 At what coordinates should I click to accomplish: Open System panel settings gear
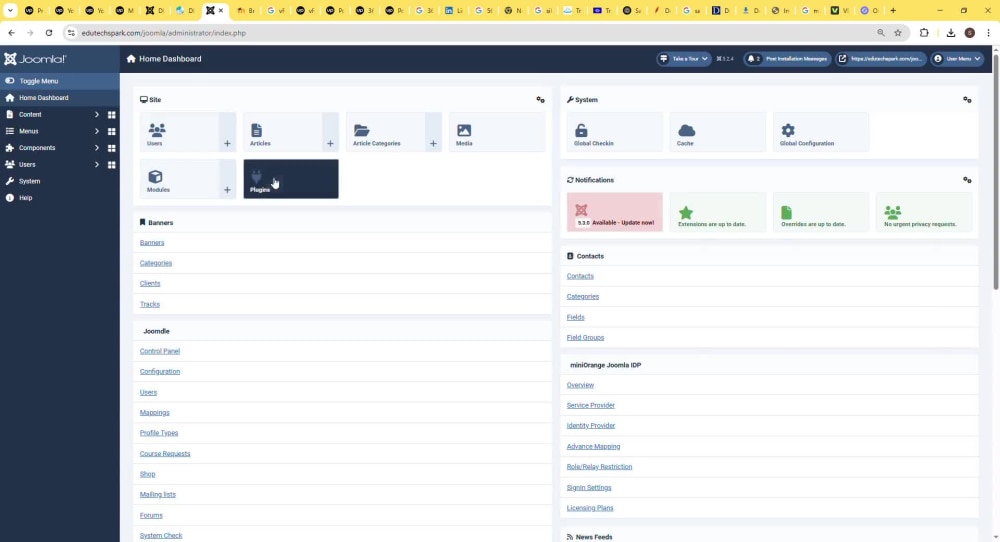coord(967,99)
